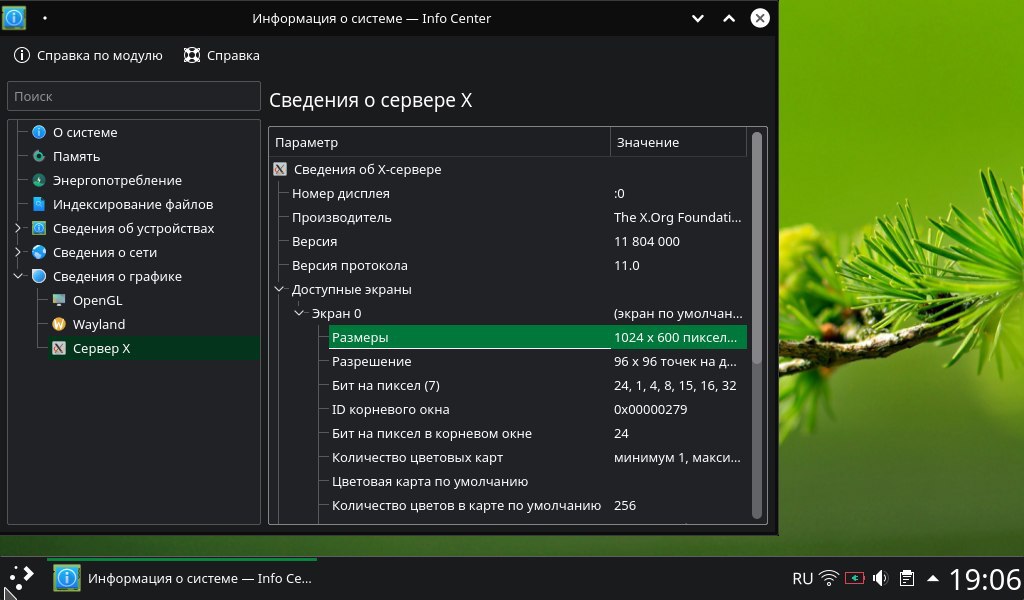
Task: Click the 19:06 clock
Action: [x=984, y=579]
